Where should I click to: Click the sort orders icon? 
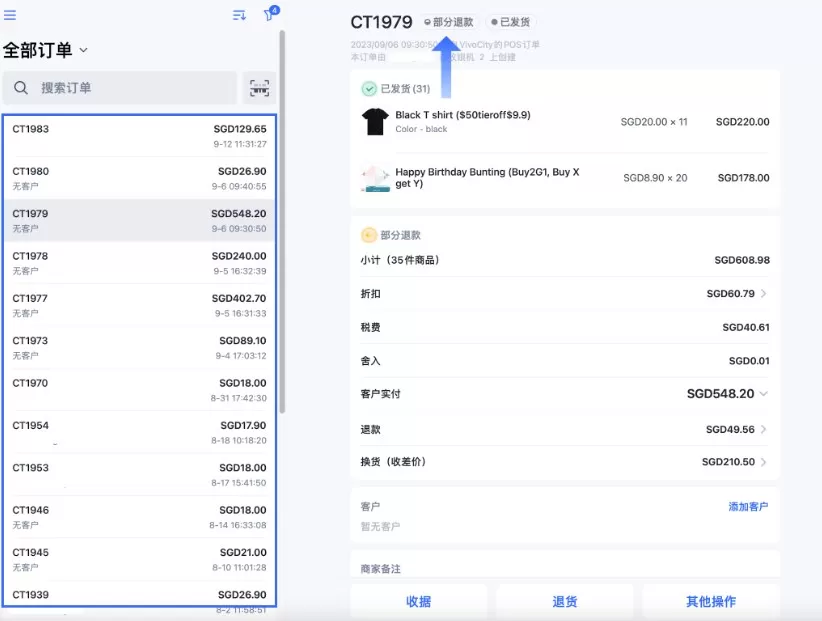pos(238,13)
